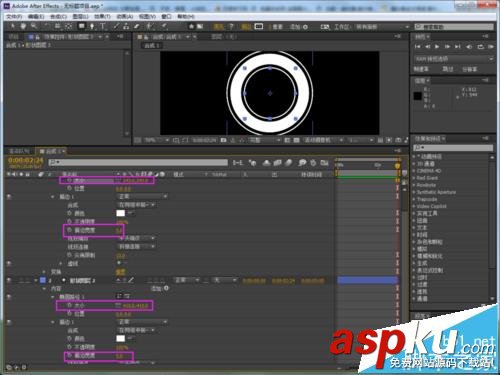Open first stroke blend mode 正常 dropdown
Screen dimensions: 500x375
142,197
